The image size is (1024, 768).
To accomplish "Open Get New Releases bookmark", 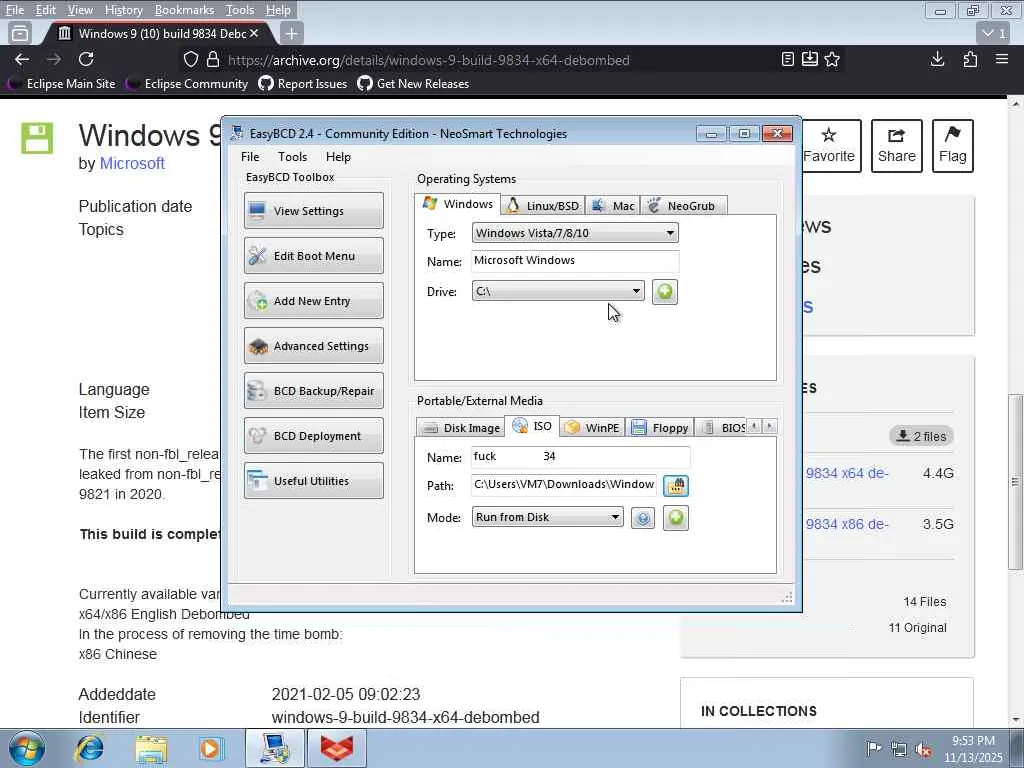I will 413,84.
